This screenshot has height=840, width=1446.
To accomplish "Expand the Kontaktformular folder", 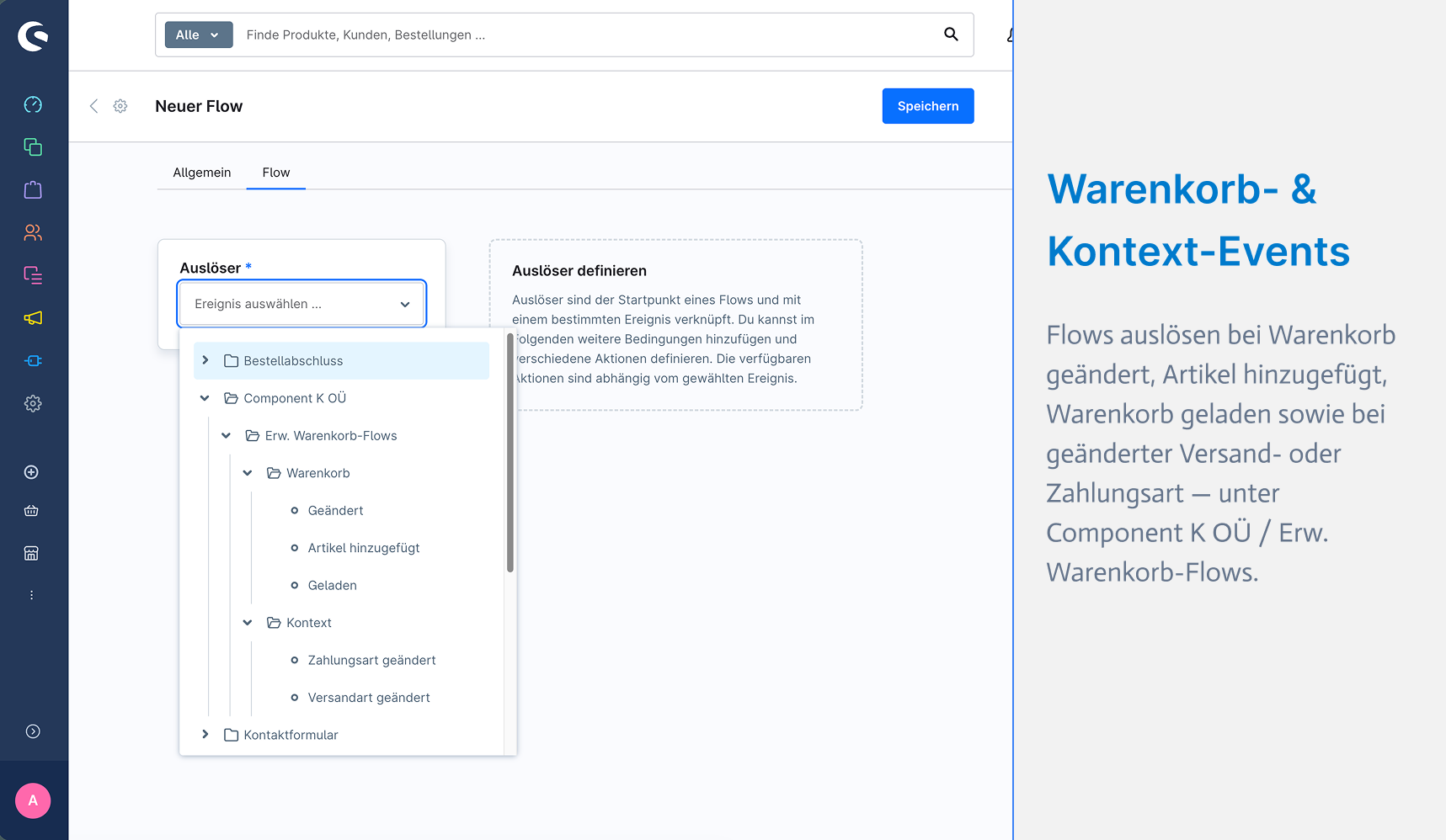I will point(205,735).
